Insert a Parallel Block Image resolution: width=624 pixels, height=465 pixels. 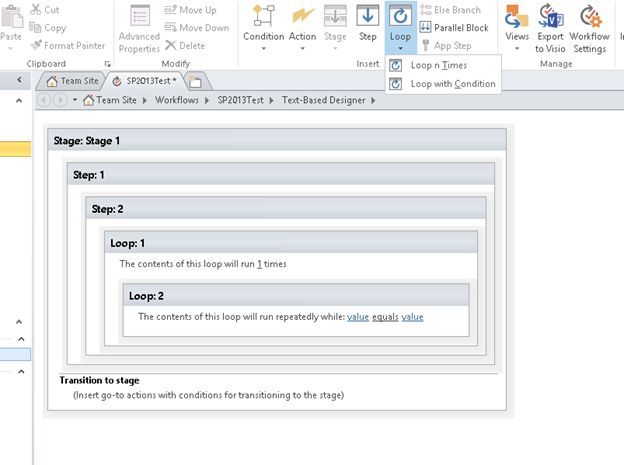tap(454, 27)
